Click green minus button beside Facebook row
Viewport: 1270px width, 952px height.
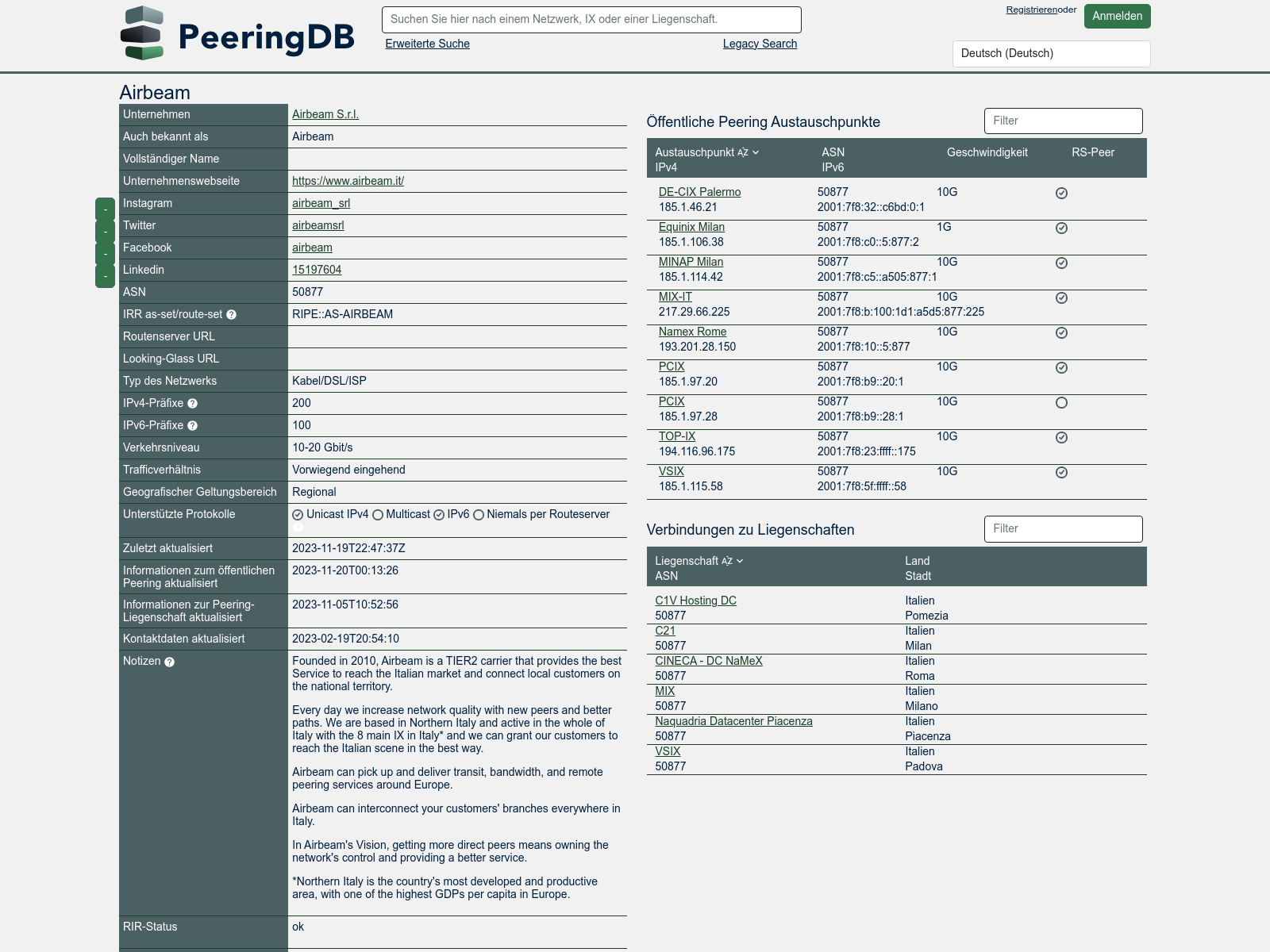[106, 254]
